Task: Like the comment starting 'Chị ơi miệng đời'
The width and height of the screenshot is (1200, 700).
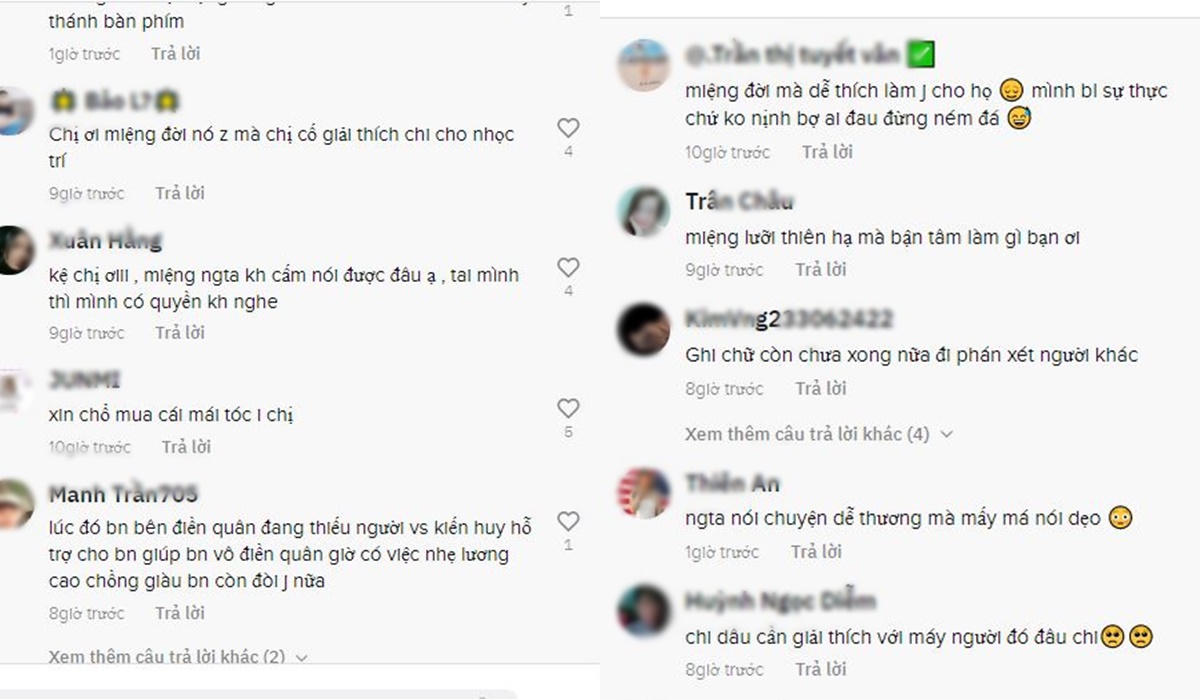Action: pos(568,128)
